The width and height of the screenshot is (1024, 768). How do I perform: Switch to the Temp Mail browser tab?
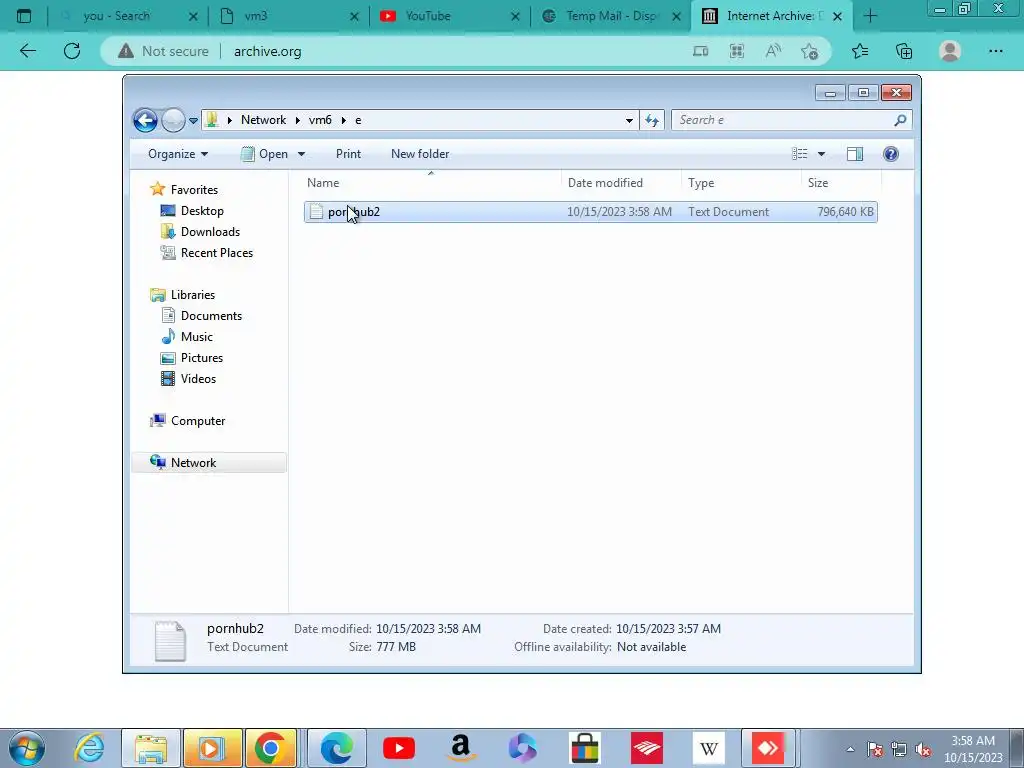(x=612, y=16)
